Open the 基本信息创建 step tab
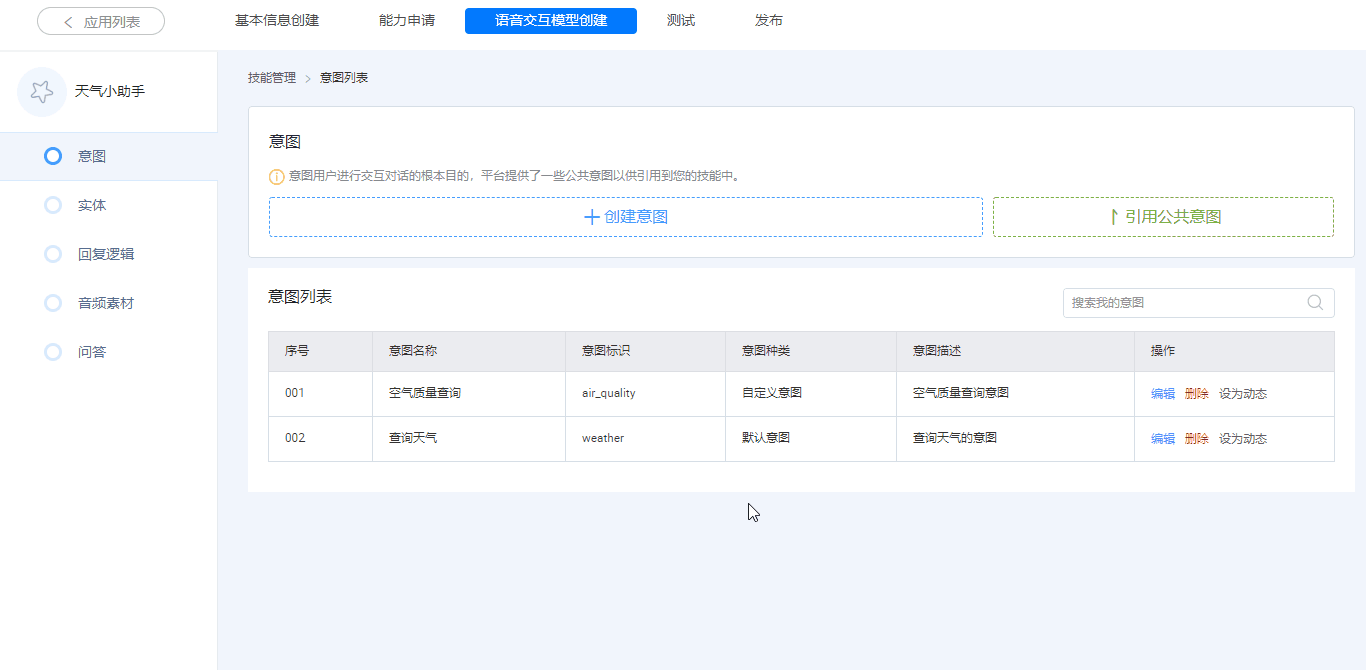 pyautogui.click(x=277, y=20)
